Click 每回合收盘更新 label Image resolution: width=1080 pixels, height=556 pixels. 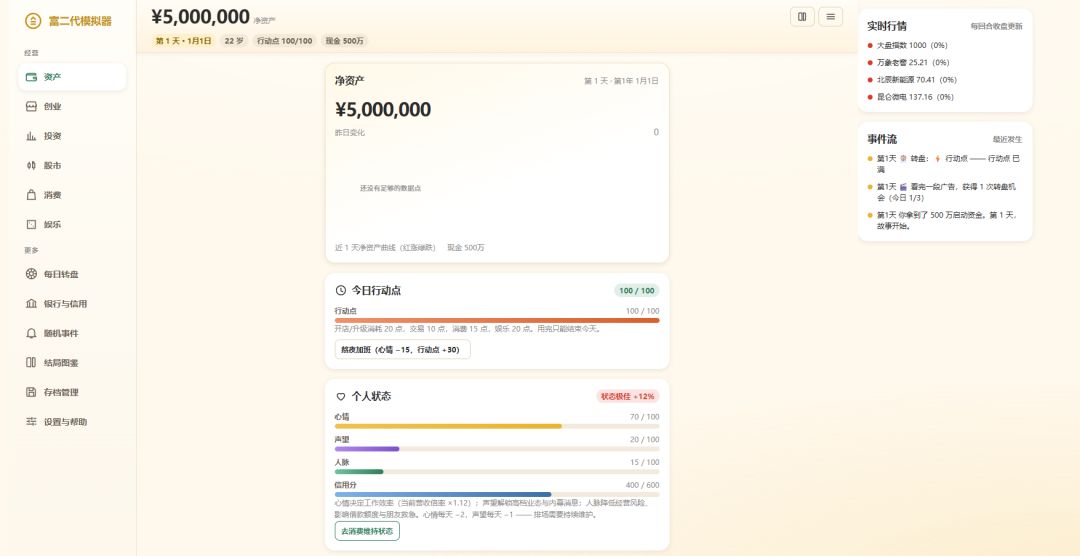click(997, 26)
